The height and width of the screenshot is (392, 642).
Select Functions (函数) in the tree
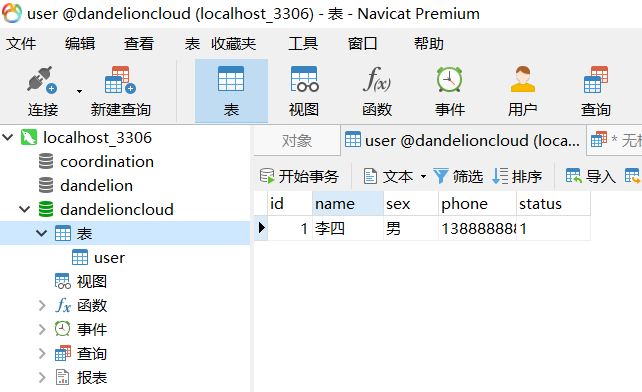[x=92, y=306]
